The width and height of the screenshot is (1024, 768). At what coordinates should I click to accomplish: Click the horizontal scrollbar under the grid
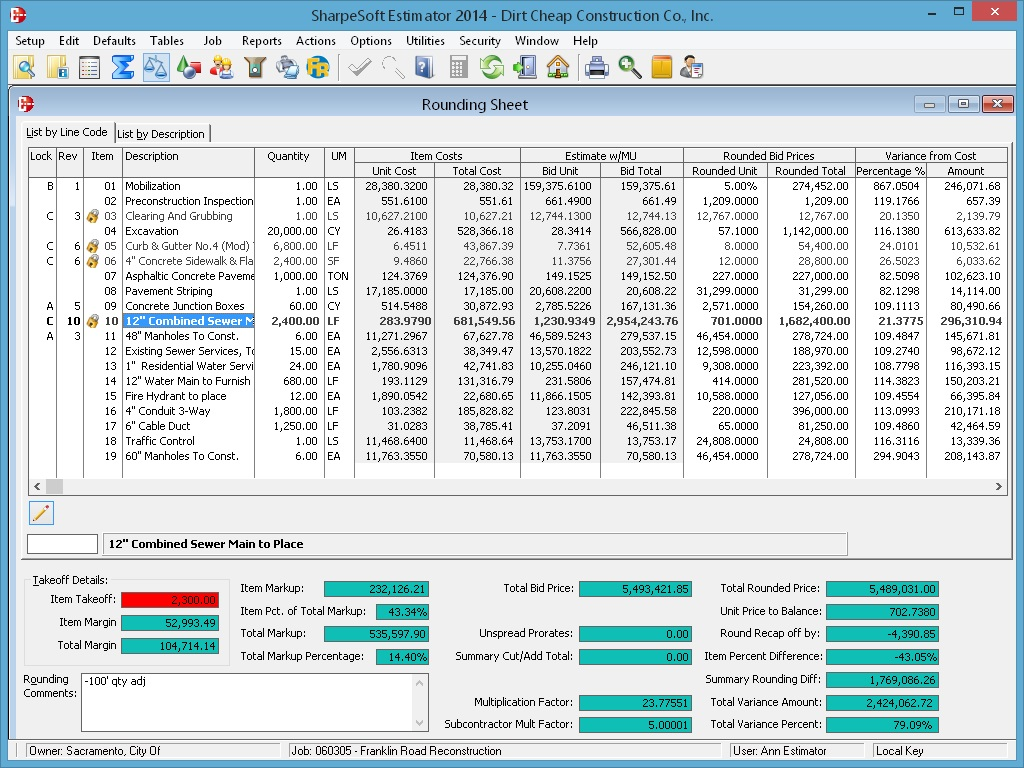point(500,487)
